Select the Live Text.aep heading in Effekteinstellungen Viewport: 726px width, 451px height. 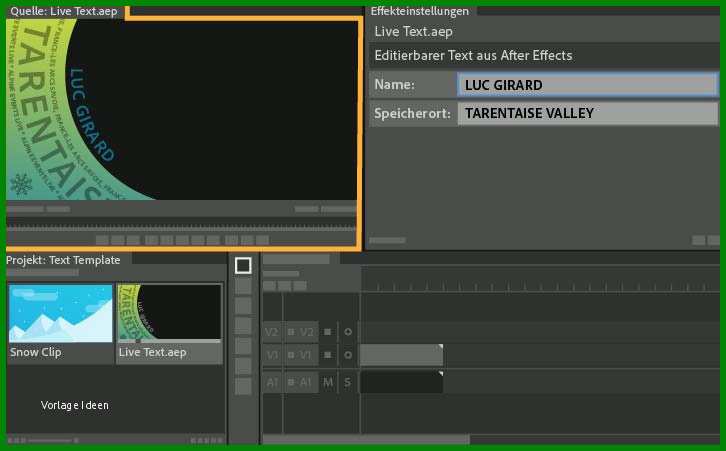point(413,32)
